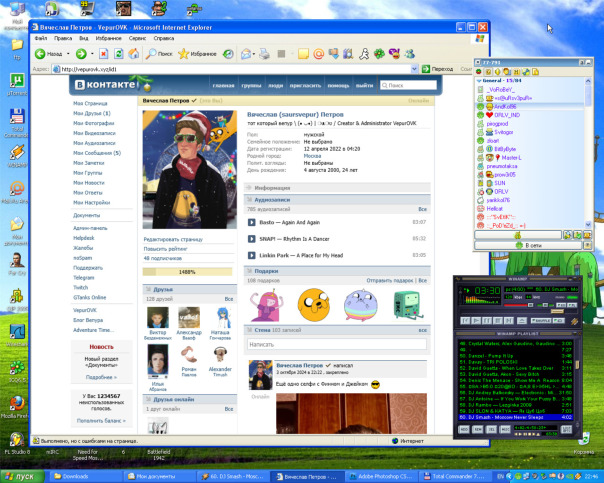
Task: Go to the Home page icon in IE
Action: [x=134, y=54]
